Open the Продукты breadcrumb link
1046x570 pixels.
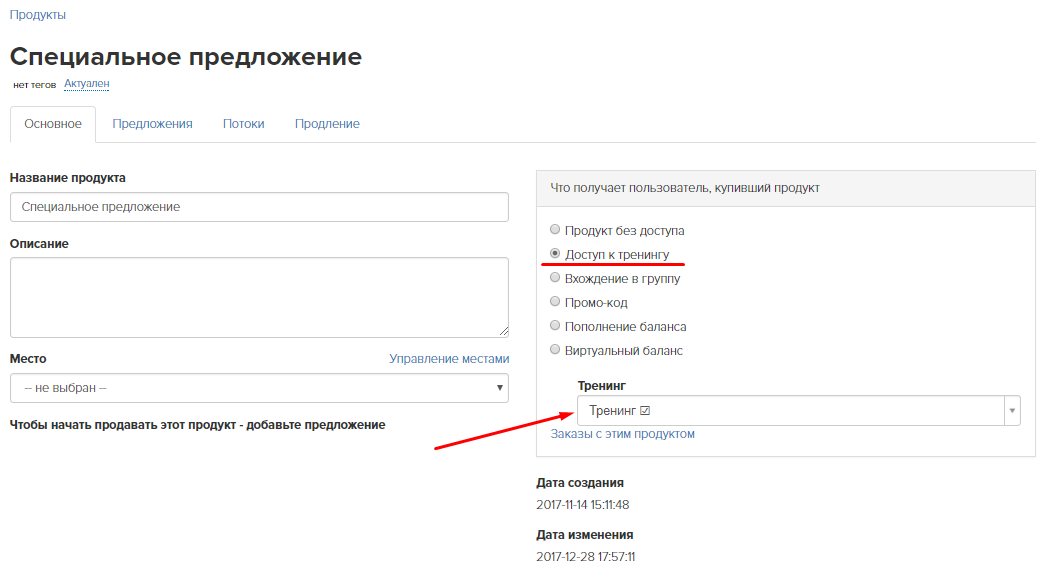pos(37,15)
